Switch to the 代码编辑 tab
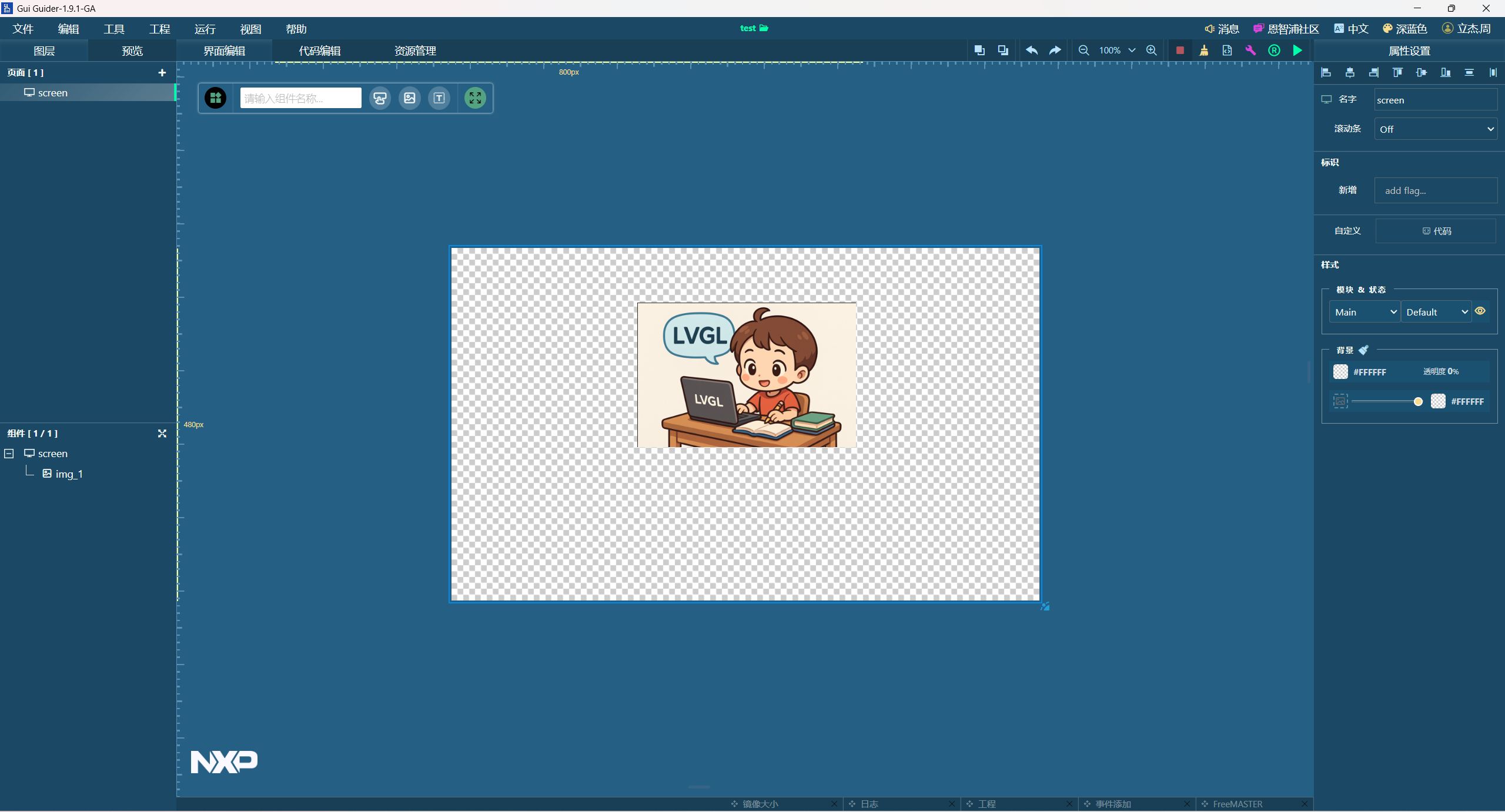The image size is (1505, 812). tap(320, 51)
